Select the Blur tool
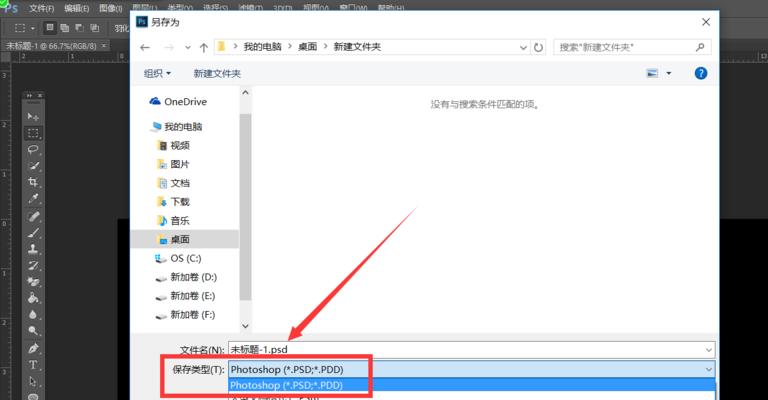Screen dimensions: 768x400 click(x=33, y=315)
